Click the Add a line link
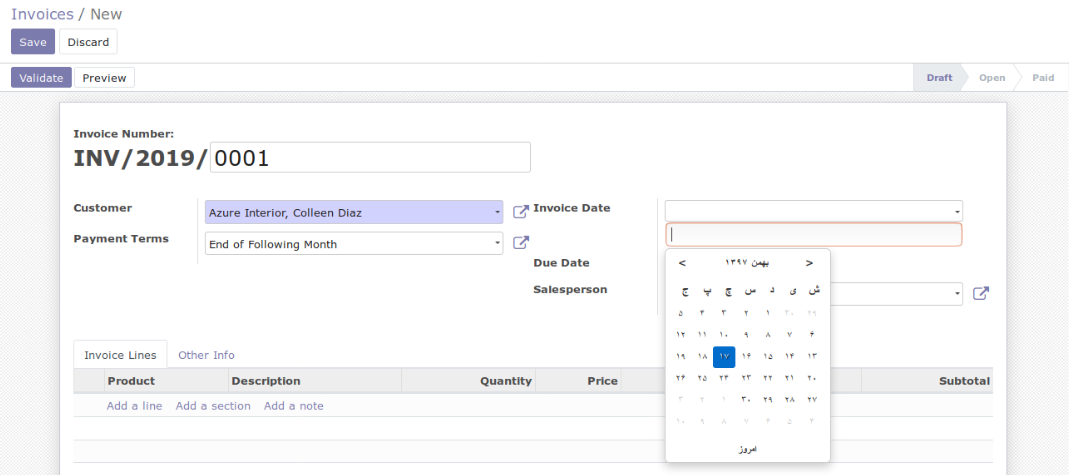The height and width of the screenshot is (475, 1069). tap(134, 406)
